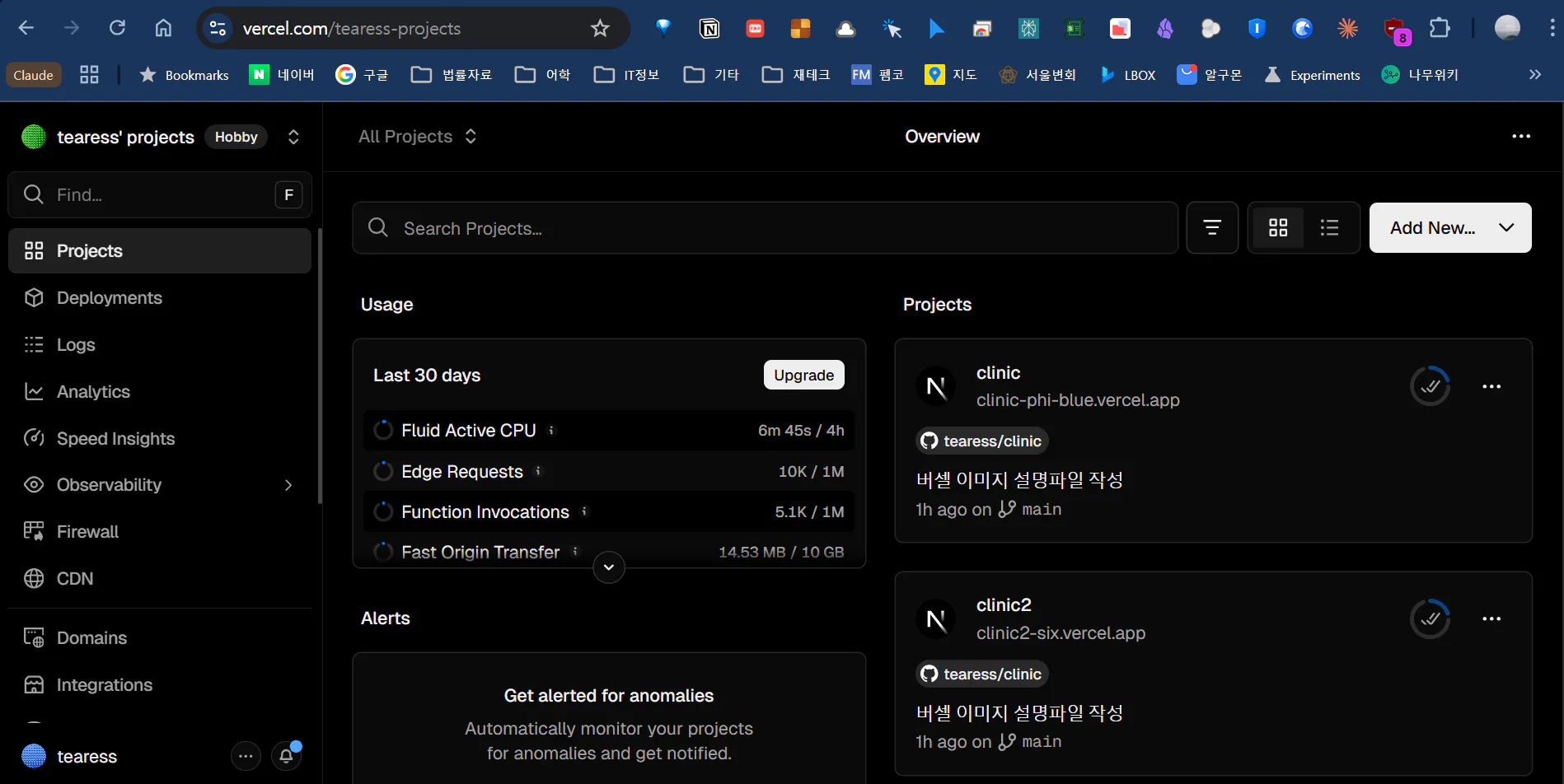
Task: Open Logs in the sidebar
Action: [x=159, y=345]
